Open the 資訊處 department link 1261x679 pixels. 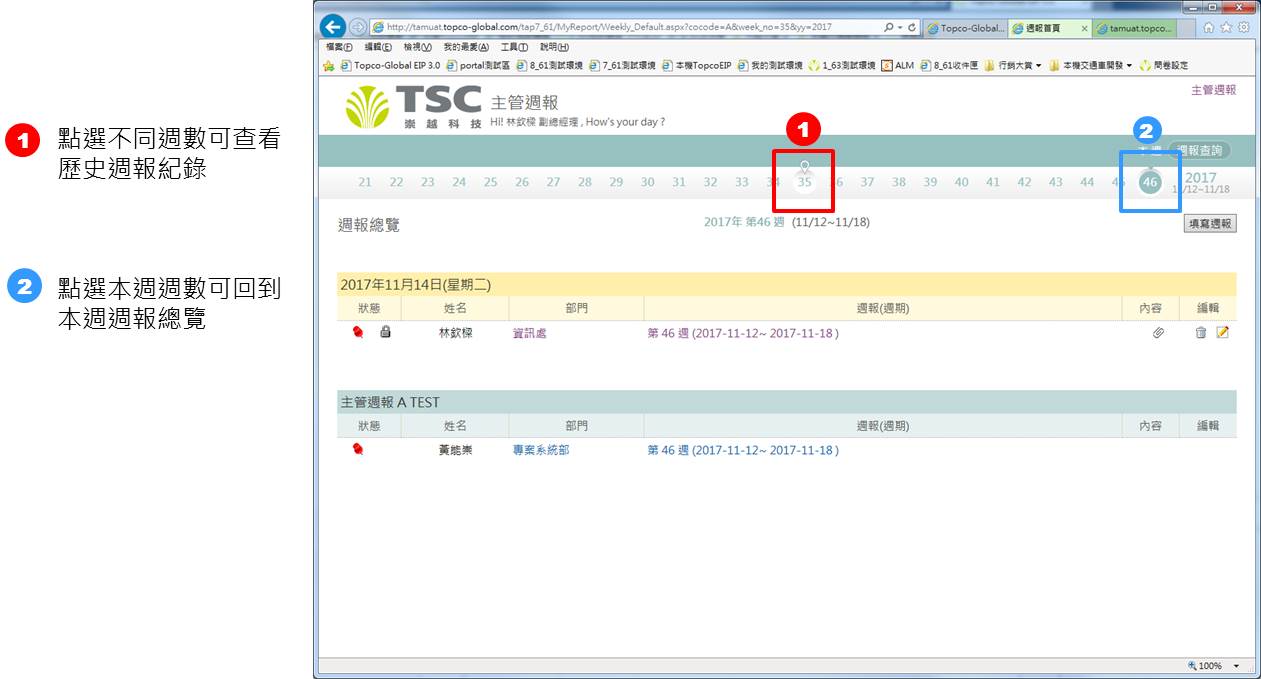pos(529,334)
